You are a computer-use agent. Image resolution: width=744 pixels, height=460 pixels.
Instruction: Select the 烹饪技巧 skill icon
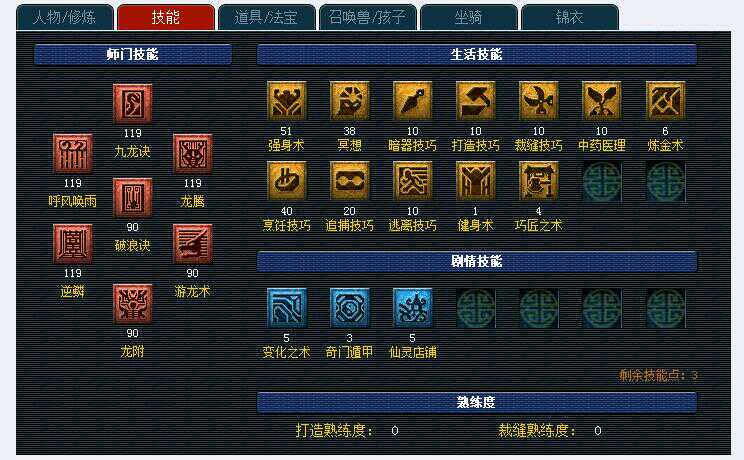[x=286, y=181]
